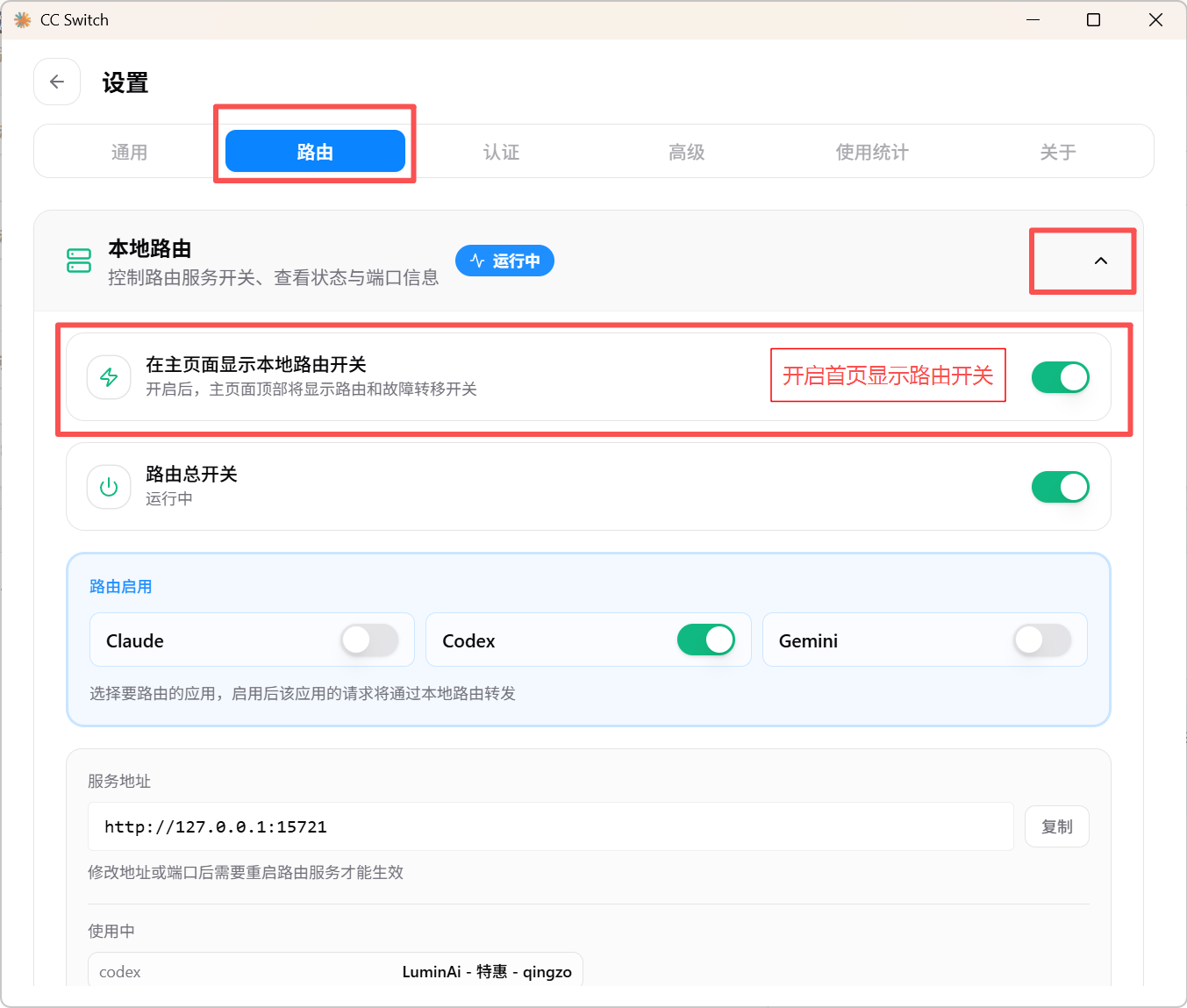Screen dimensions: 1187x1008
Task: Enable routing for Gemini
Action: (1042, 640)
